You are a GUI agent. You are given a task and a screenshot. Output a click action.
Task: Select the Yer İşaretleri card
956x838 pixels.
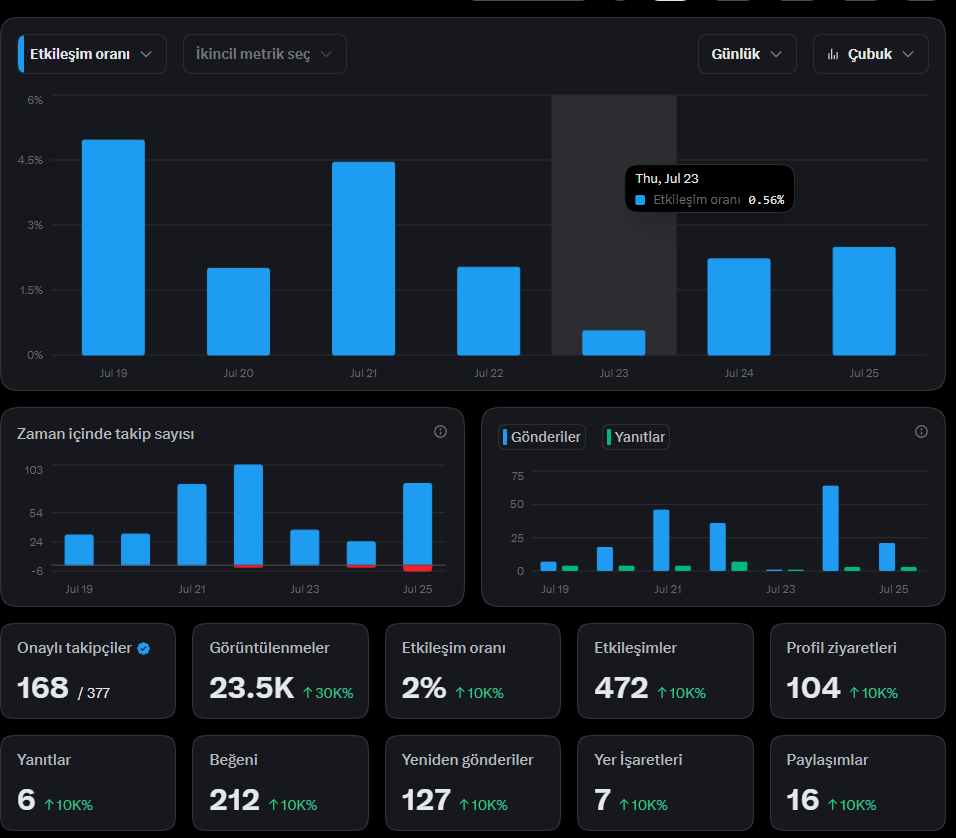point(665,783)
